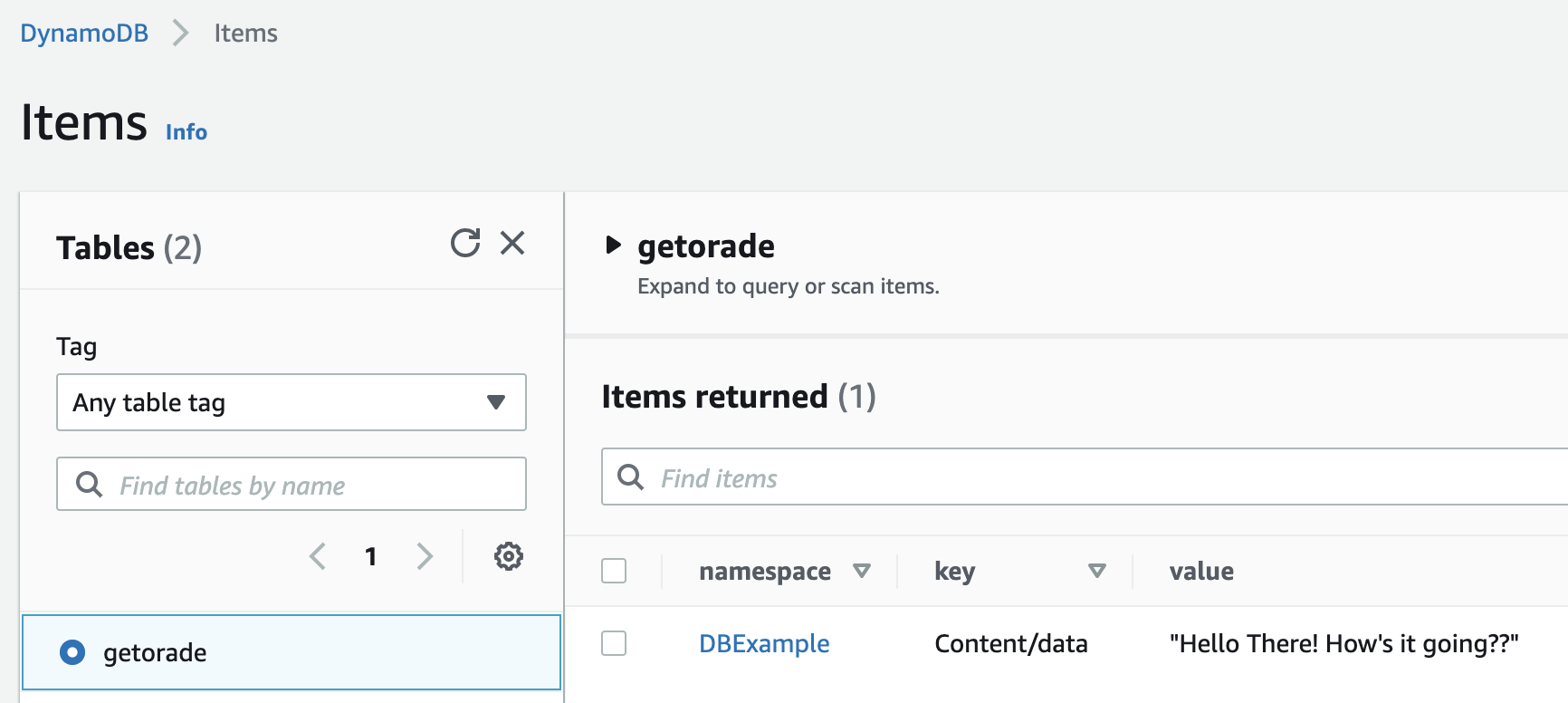Go to previous tables page
The image size is (1568, 703).
[x=318, y=556]
